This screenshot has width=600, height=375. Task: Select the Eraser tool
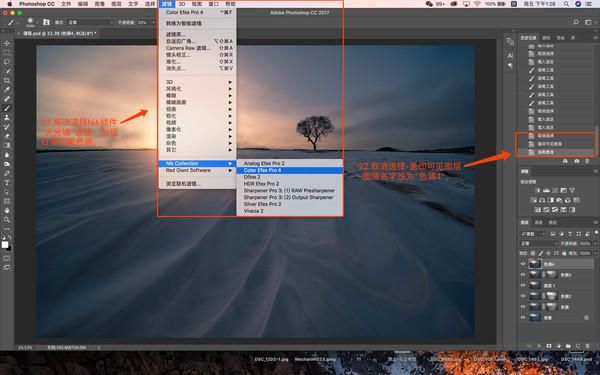(x=7, y=136)
